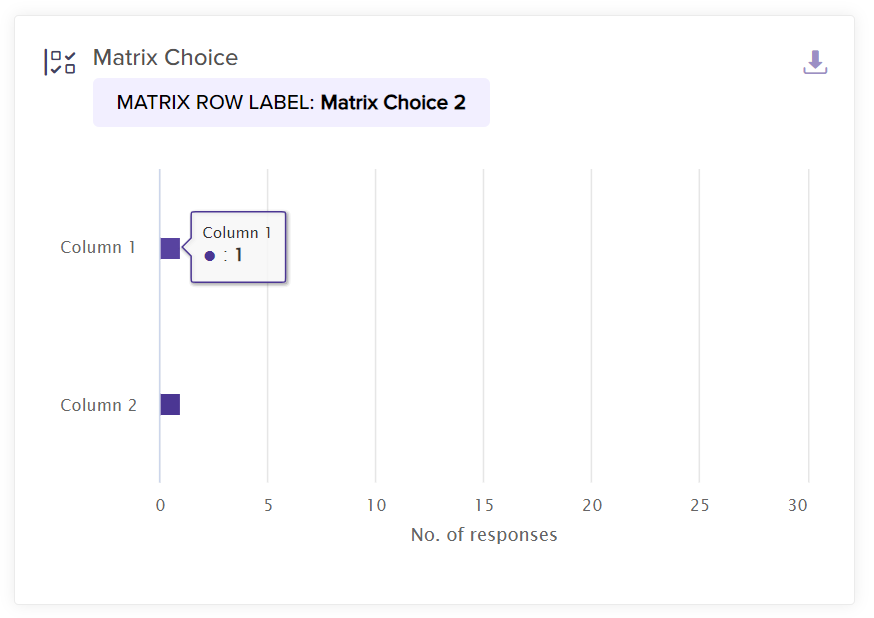Viewport: 874px width, 618px height.
Task: Click the No. of responses axis title
Action: [484, 535]
